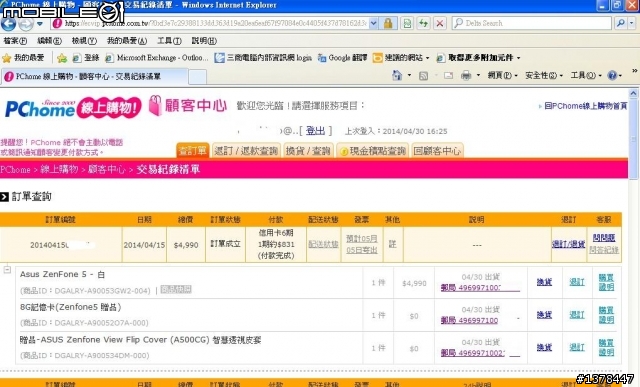
Task: Open the 檢視(V) menu
Action: (x=84, y=41)
